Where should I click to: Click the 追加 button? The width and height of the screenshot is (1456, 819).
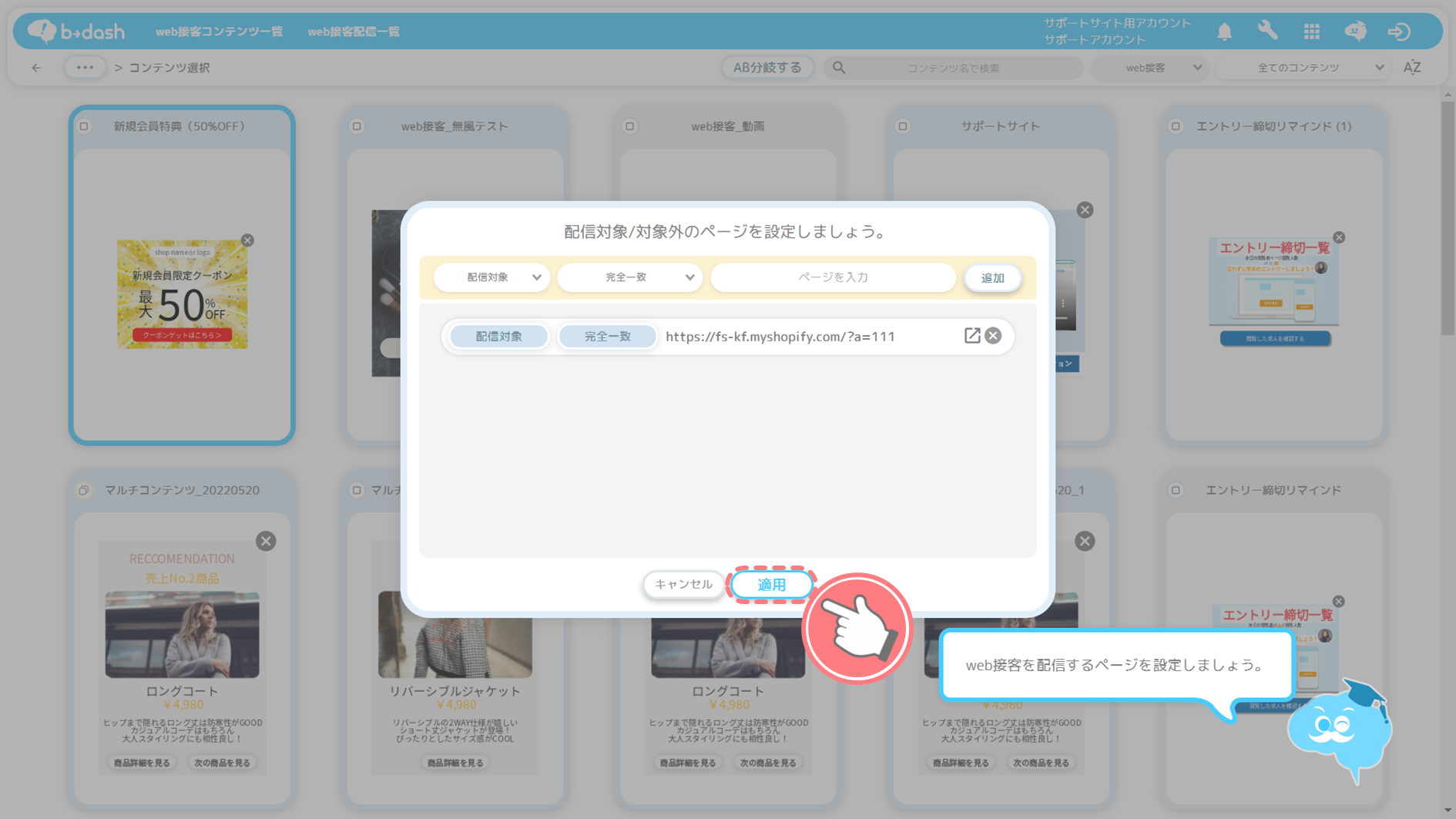(992, 278)
